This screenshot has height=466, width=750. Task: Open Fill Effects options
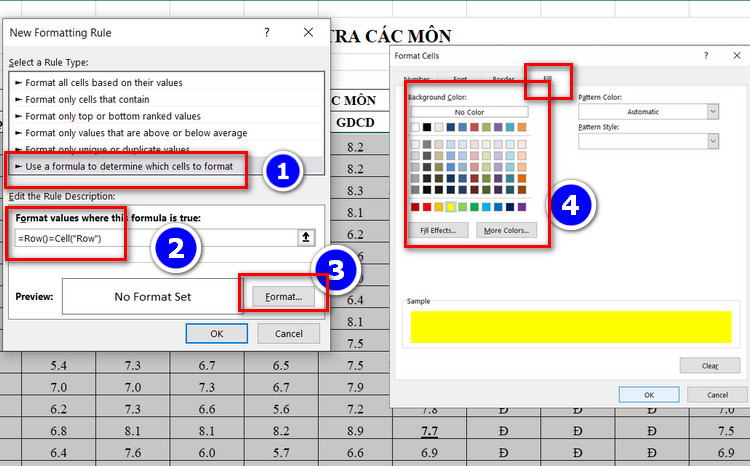coord(438,230)
